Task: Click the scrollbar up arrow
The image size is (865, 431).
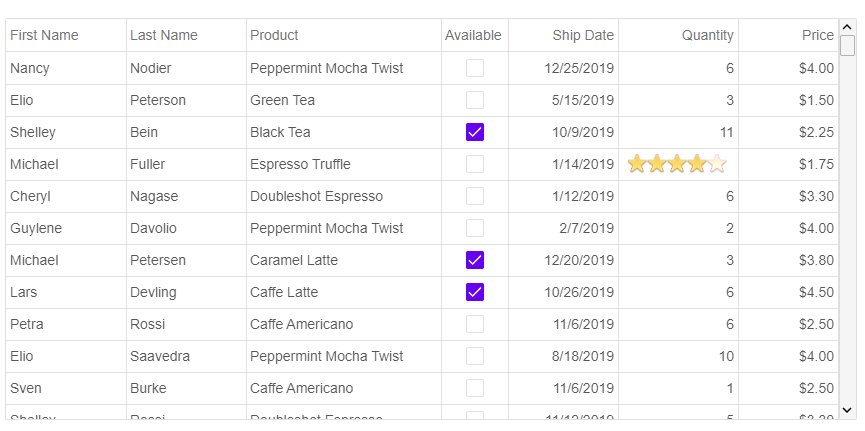Action: pos(847,27)
